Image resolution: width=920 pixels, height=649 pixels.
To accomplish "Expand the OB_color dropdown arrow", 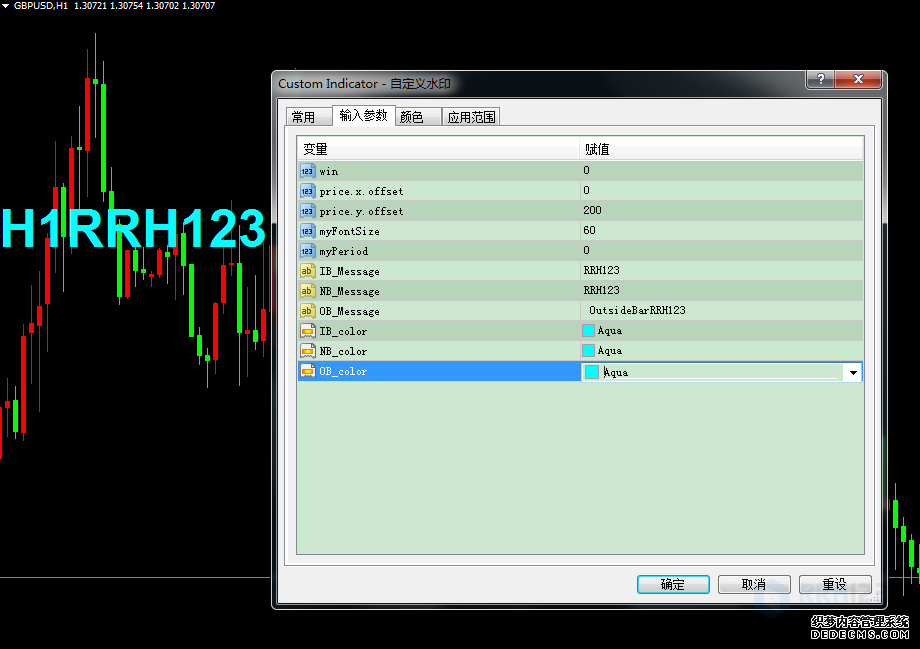I will [x=853, y=372].
